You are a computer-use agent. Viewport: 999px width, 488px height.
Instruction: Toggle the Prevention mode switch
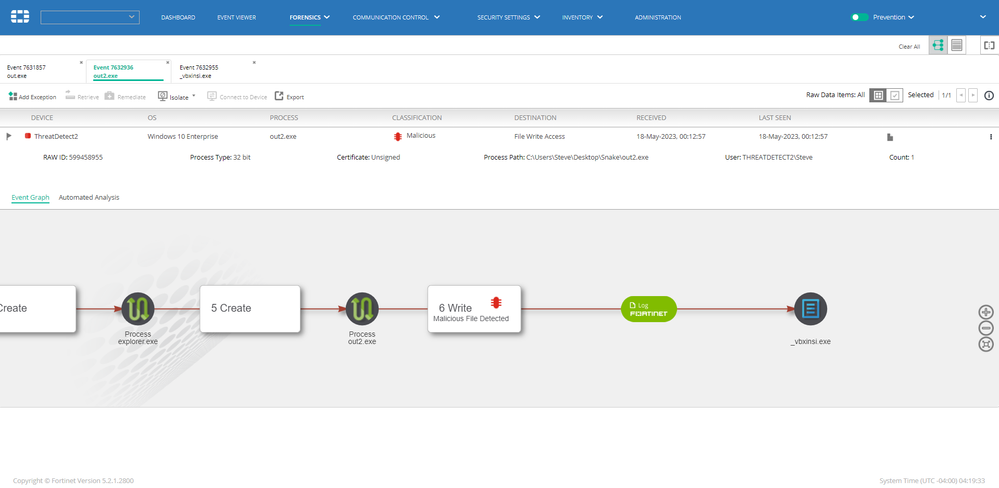tap(859, 17)
